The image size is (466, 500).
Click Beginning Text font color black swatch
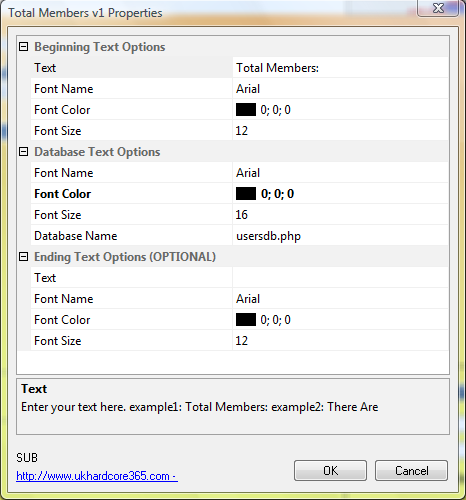[246, 110]
